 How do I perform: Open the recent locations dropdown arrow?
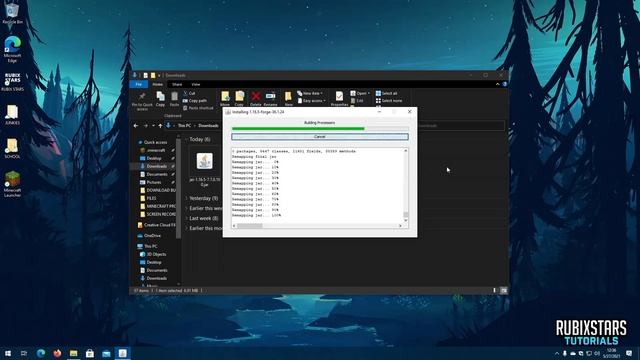tap(153, 126)
